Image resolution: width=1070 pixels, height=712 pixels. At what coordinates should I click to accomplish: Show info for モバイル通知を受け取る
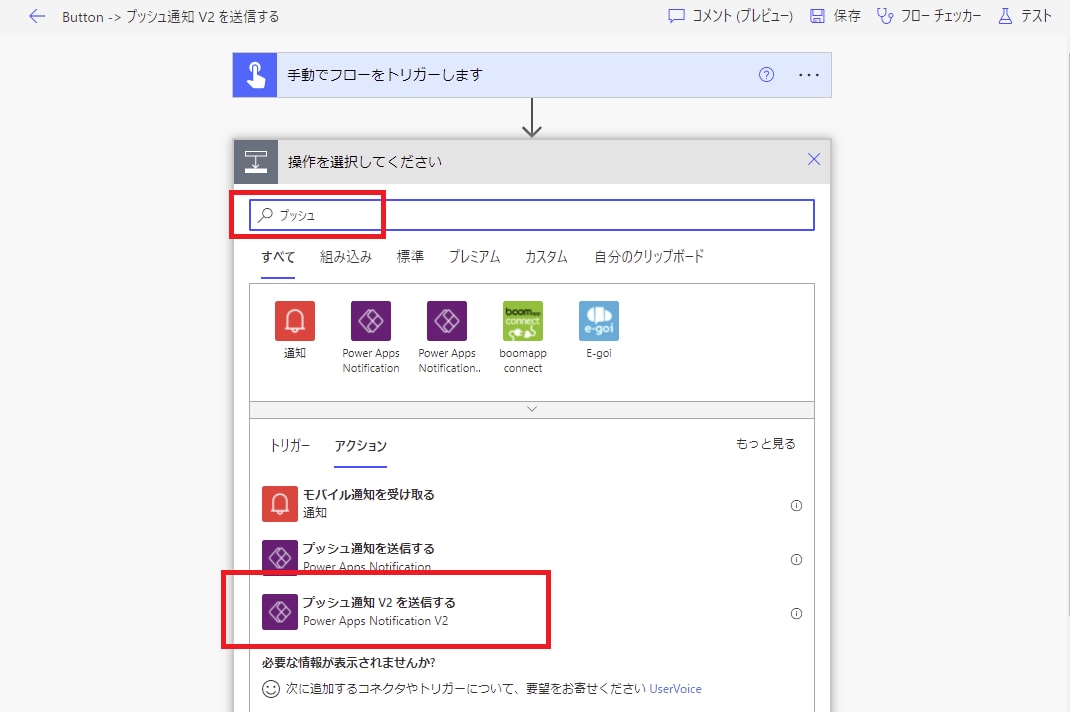click(x=796, y=506)
